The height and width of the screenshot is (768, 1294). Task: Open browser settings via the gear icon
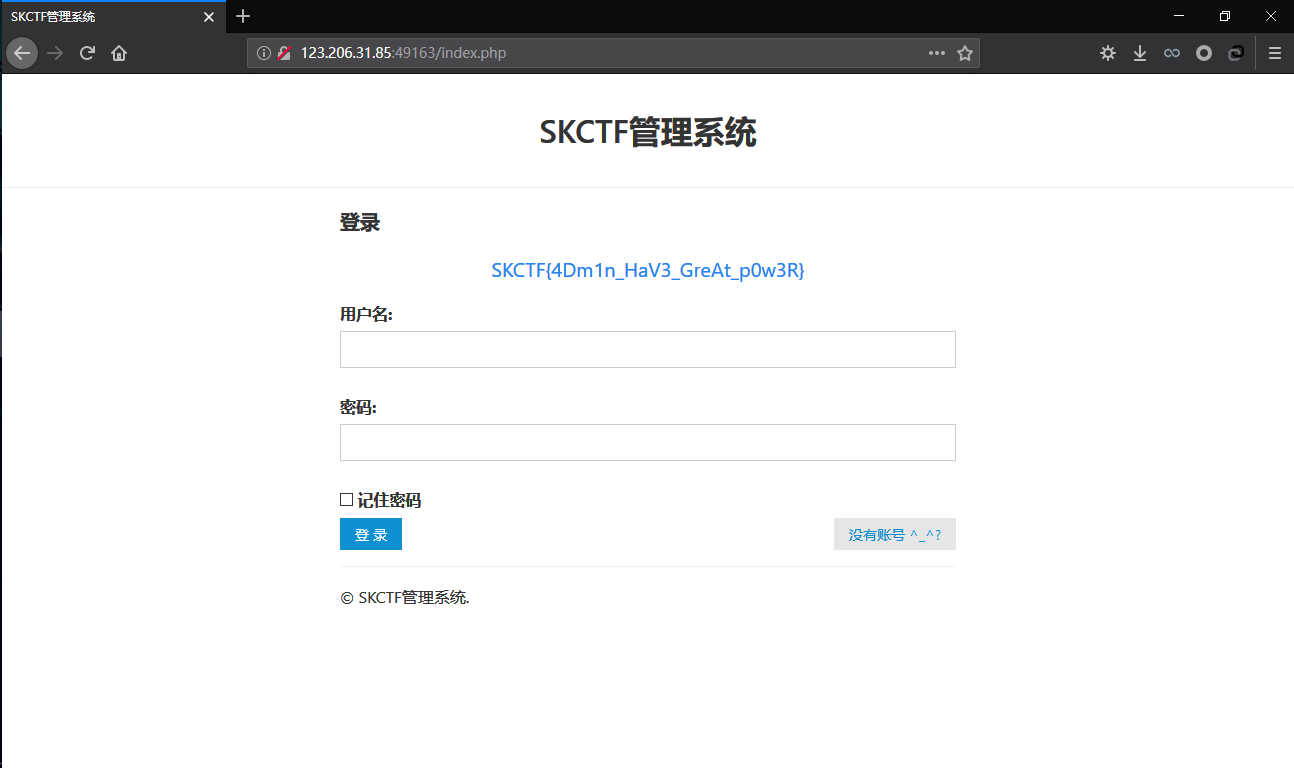1108,53
